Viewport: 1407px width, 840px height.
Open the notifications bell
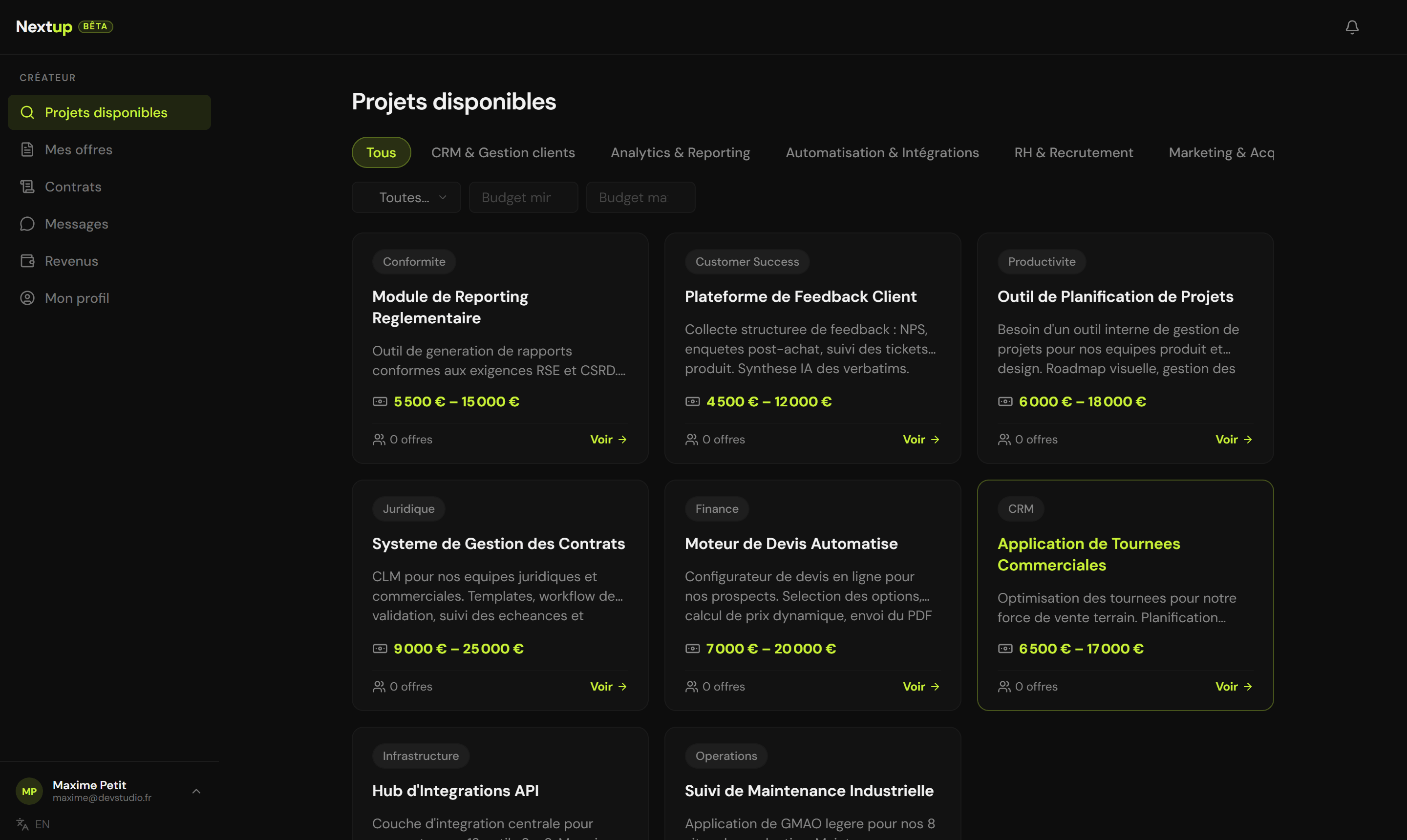pyautogui.click(x=1352, y=26)
